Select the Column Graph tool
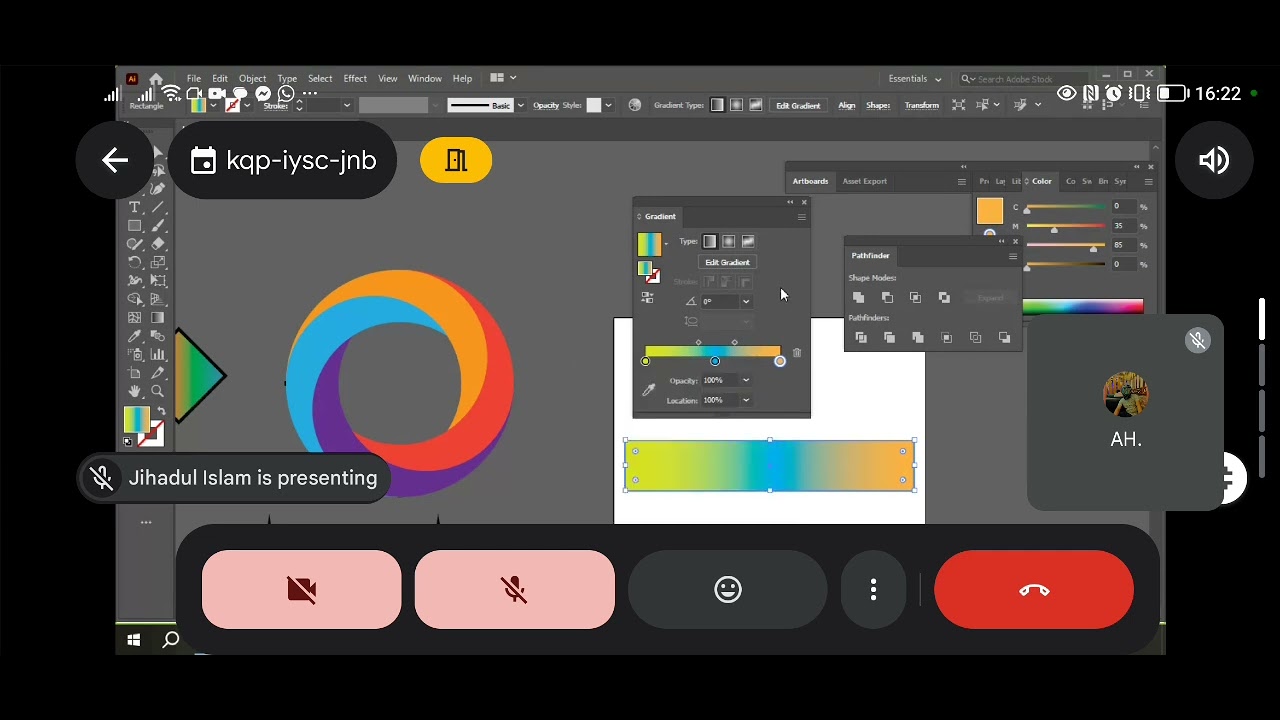This screenshot has width=1280, height=720. pos(158,355)
